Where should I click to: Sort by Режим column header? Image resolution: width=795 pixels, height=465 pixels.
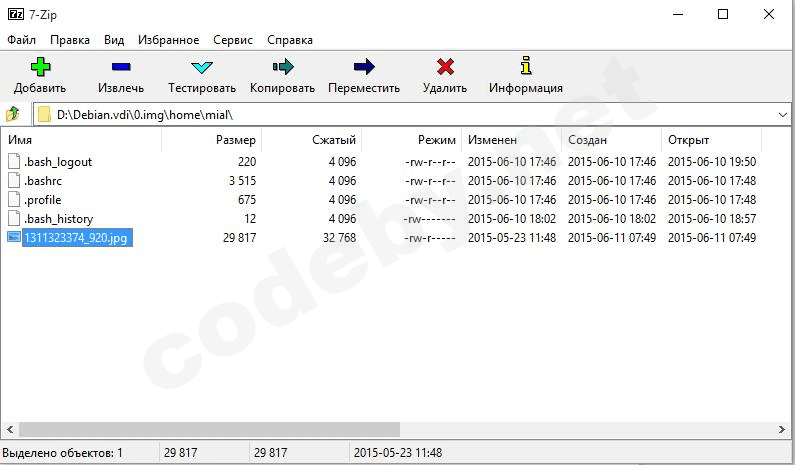pyautogui.click(x=411, y=140)
